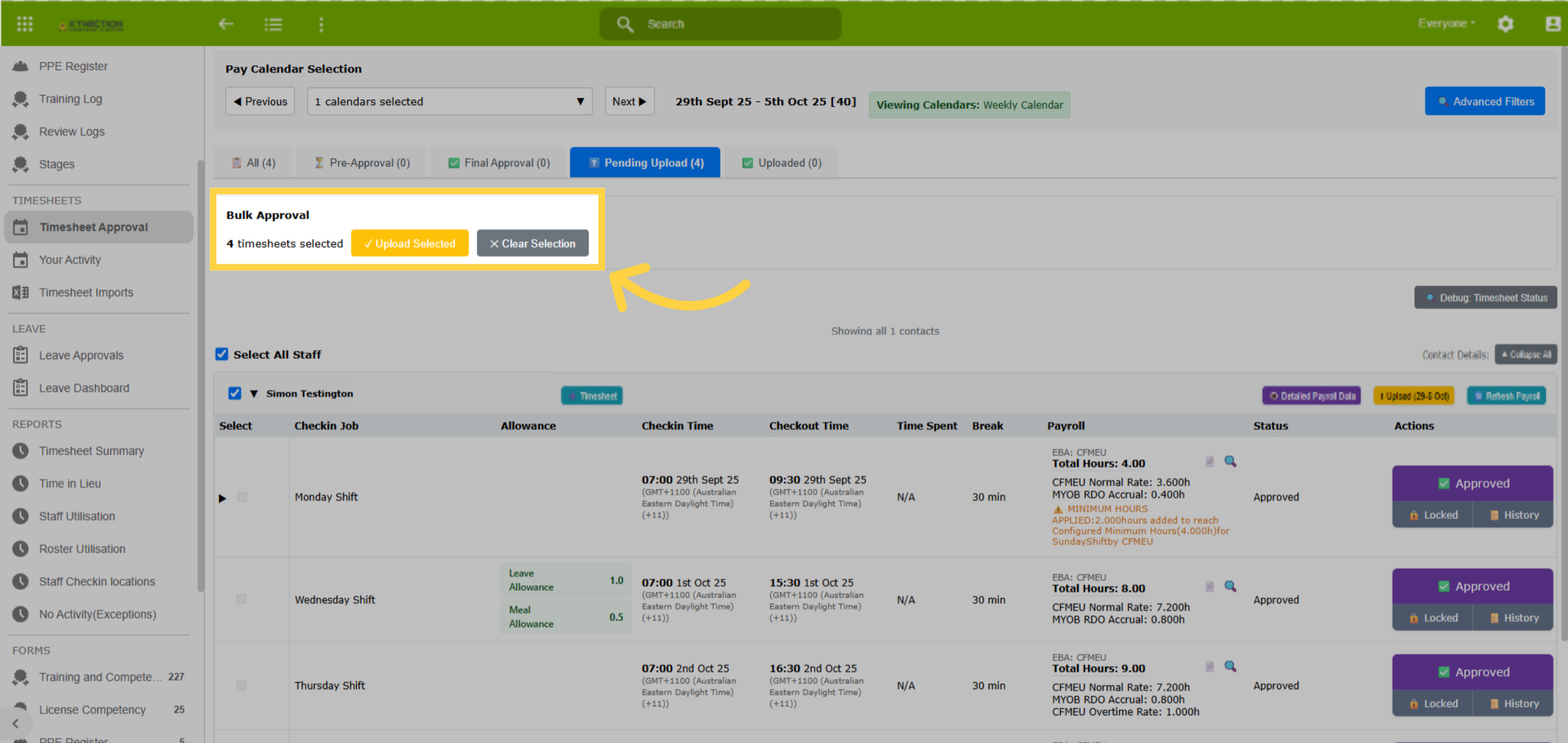Switch to the Uploaded (0) tab
Image resolution: width=1568 pixels, height=743 pixels.
coord(782,163)
